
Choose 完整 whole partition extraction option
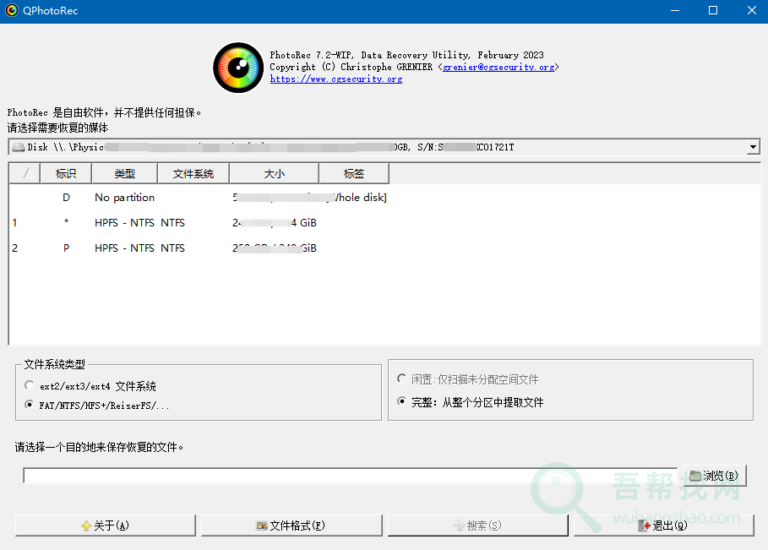[402, 402]
